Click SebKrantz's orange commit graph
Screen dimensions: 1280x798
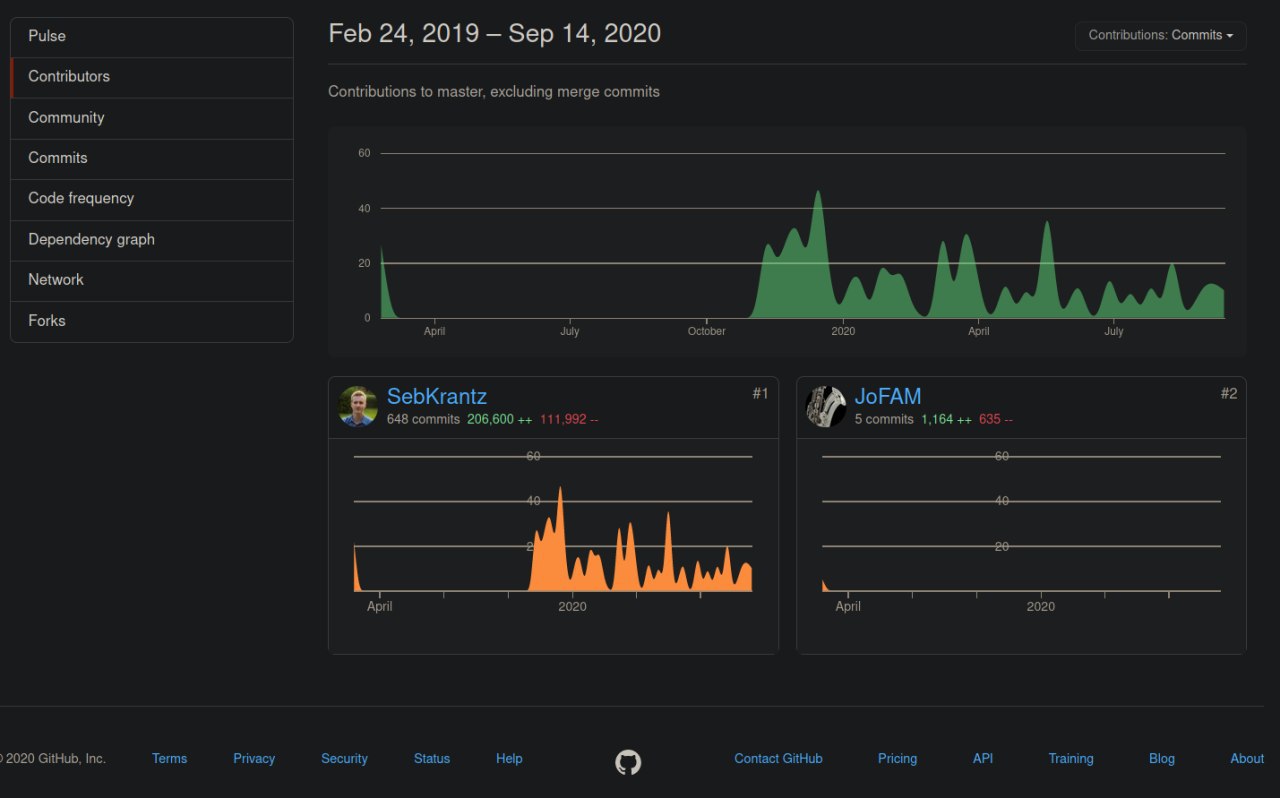pyautogui.click(x=552, y=523)
